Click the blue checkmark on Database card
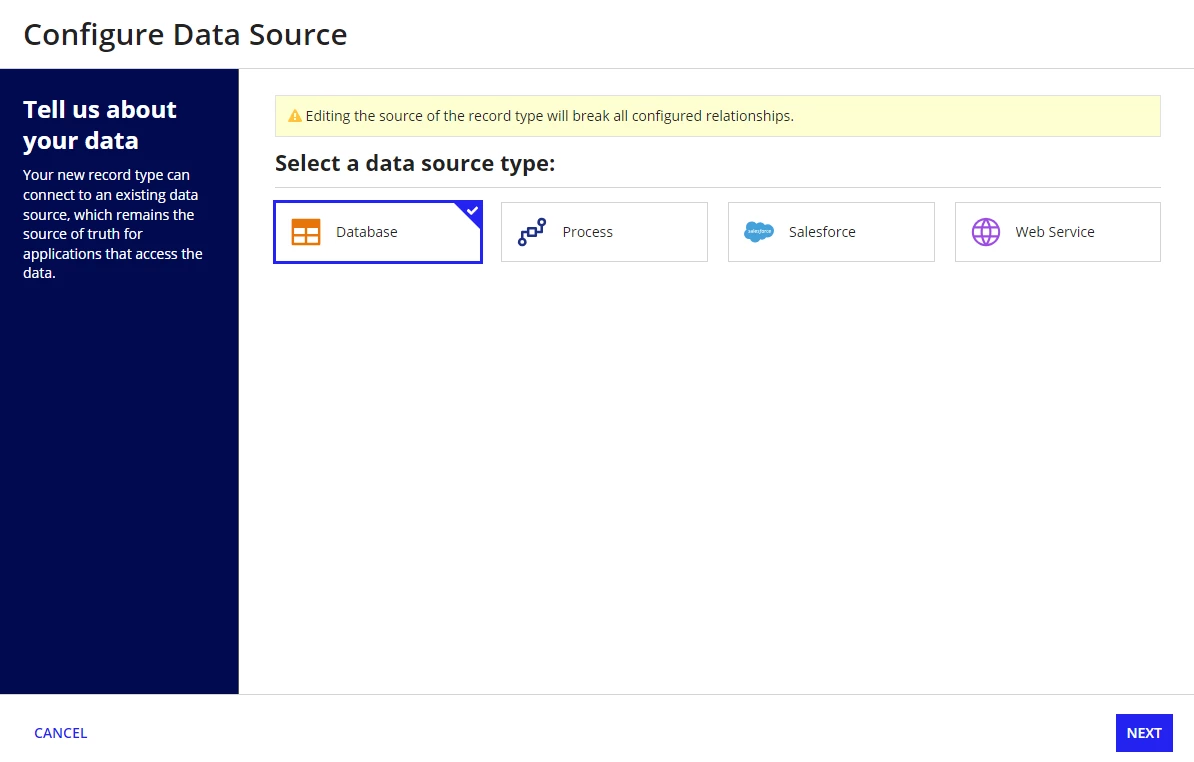 pos(472,211)
